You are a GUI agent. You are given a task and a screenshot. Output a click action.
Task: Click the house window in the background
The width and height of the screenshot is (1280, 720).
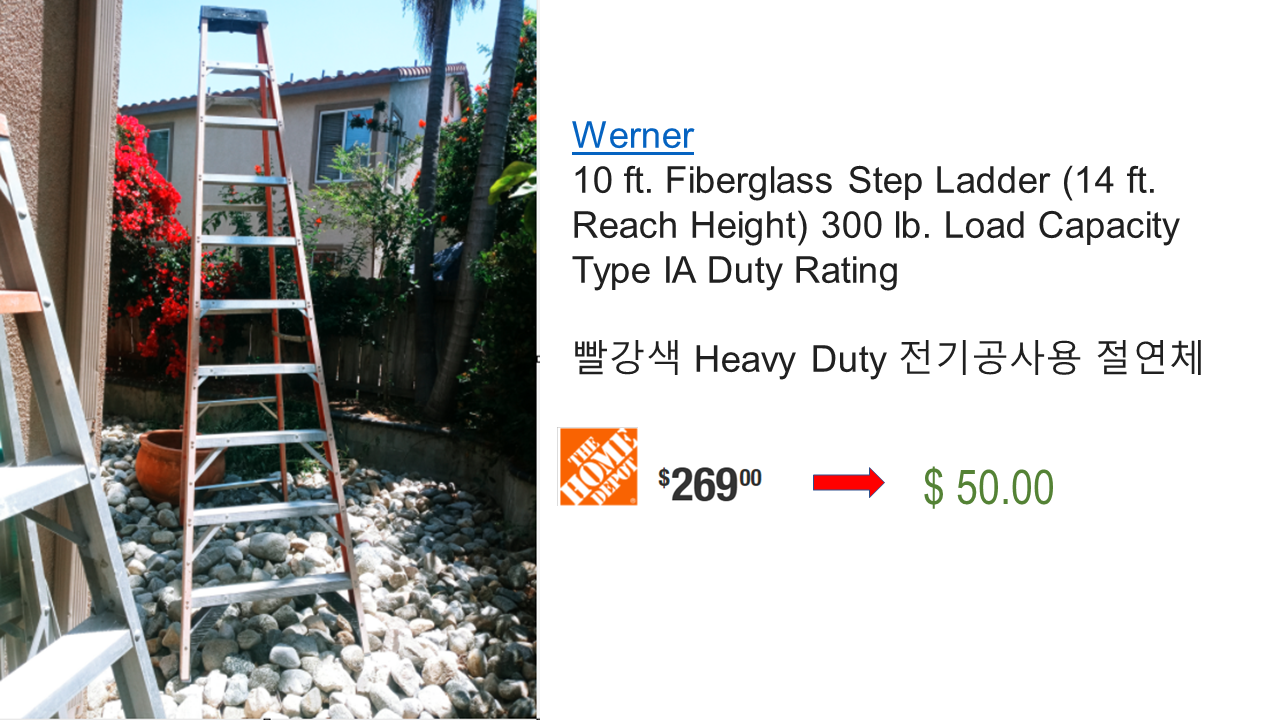point(344,143)
